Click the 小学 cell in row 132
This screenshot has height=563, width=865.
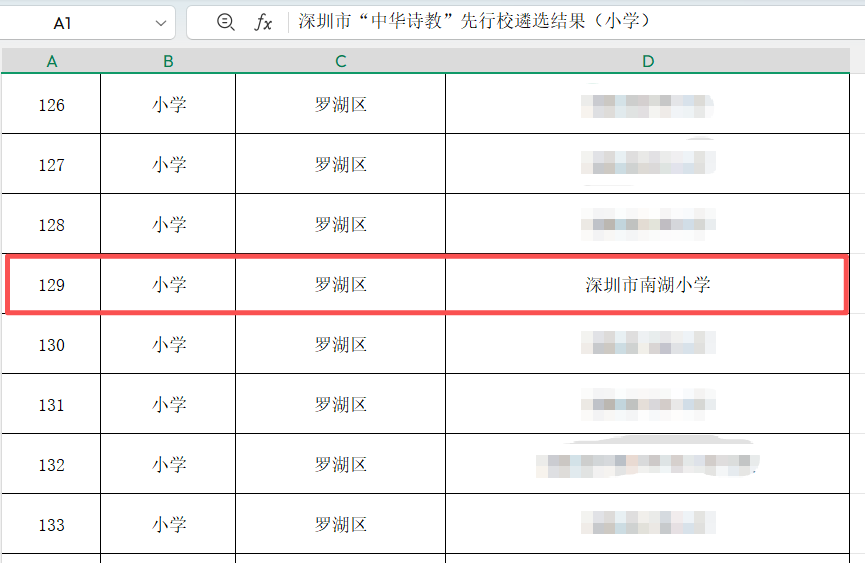click(x=168, y=464)
